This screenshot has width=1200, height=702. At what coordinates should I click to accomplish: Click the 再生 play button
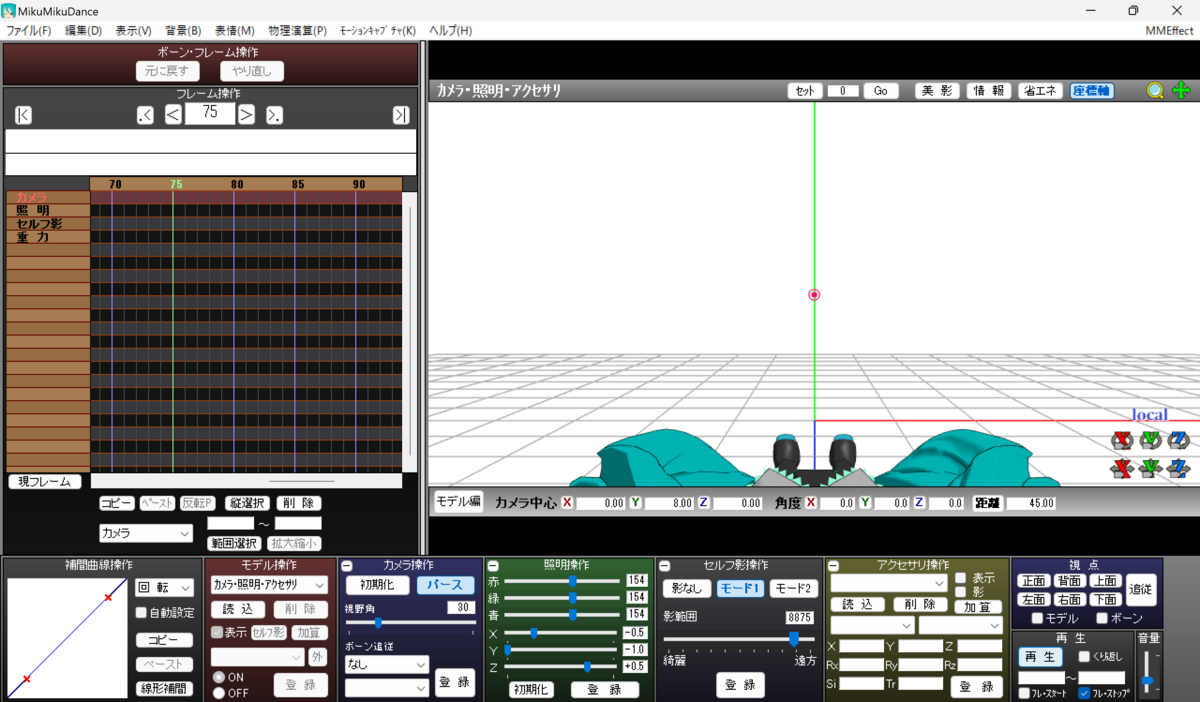click(x=1040, y=657)
